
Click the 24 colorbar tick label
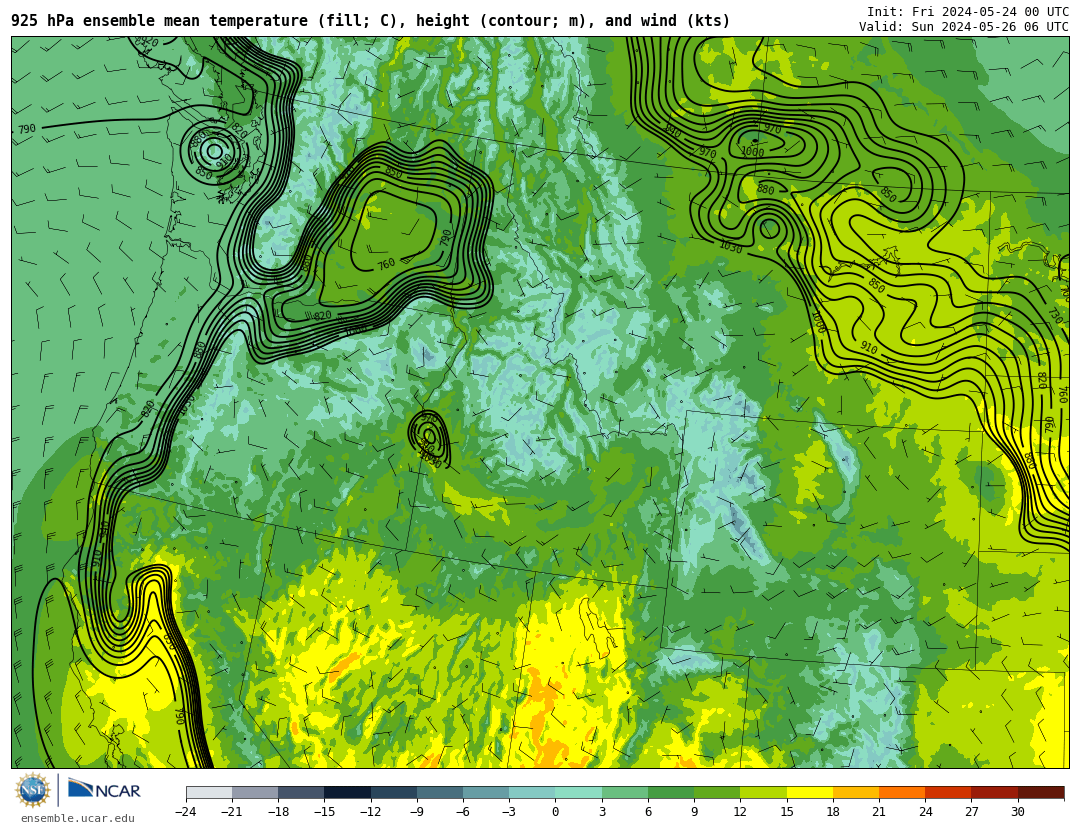pos(925,812)
